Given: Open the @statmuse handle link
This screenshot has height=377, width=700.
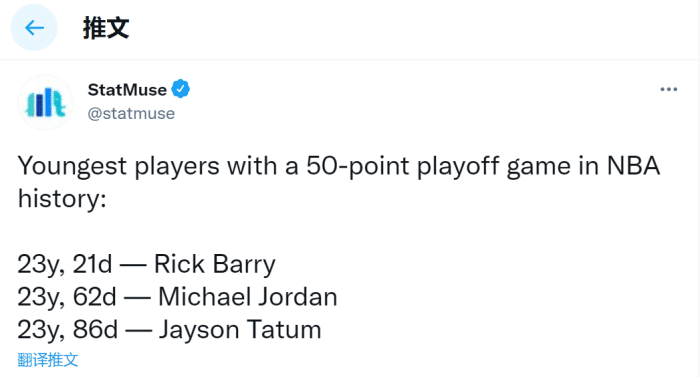Looking at the screenshot, I should [131, 113].
